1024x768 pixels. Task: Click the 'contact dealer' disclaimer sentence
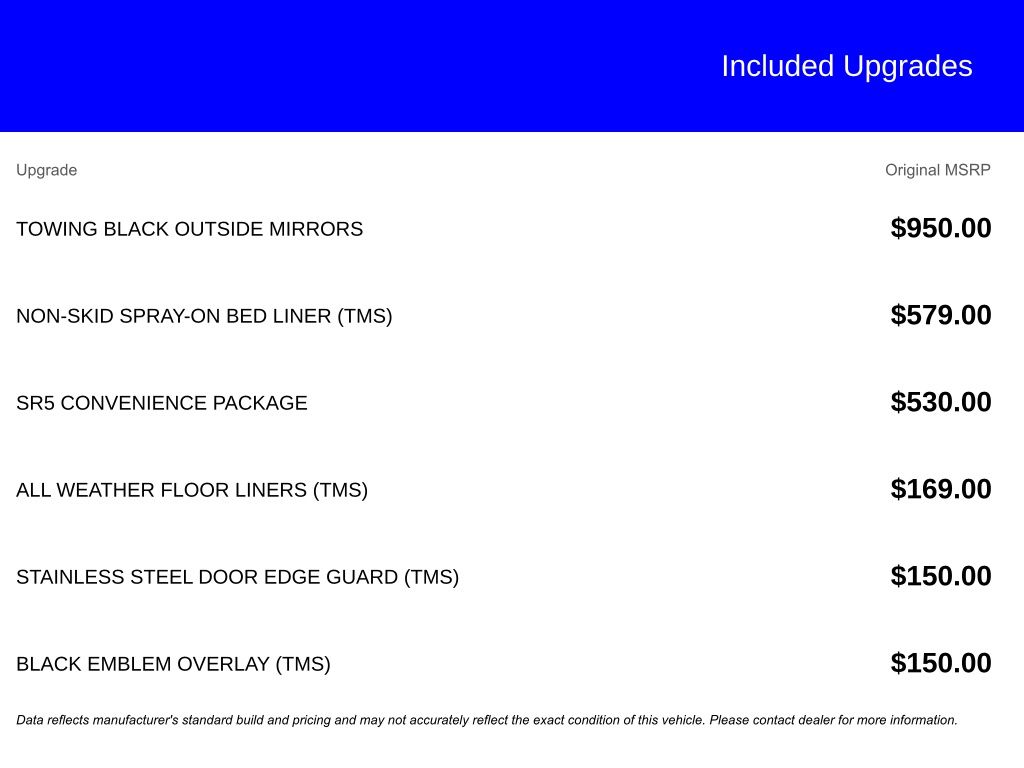(833, 720)
